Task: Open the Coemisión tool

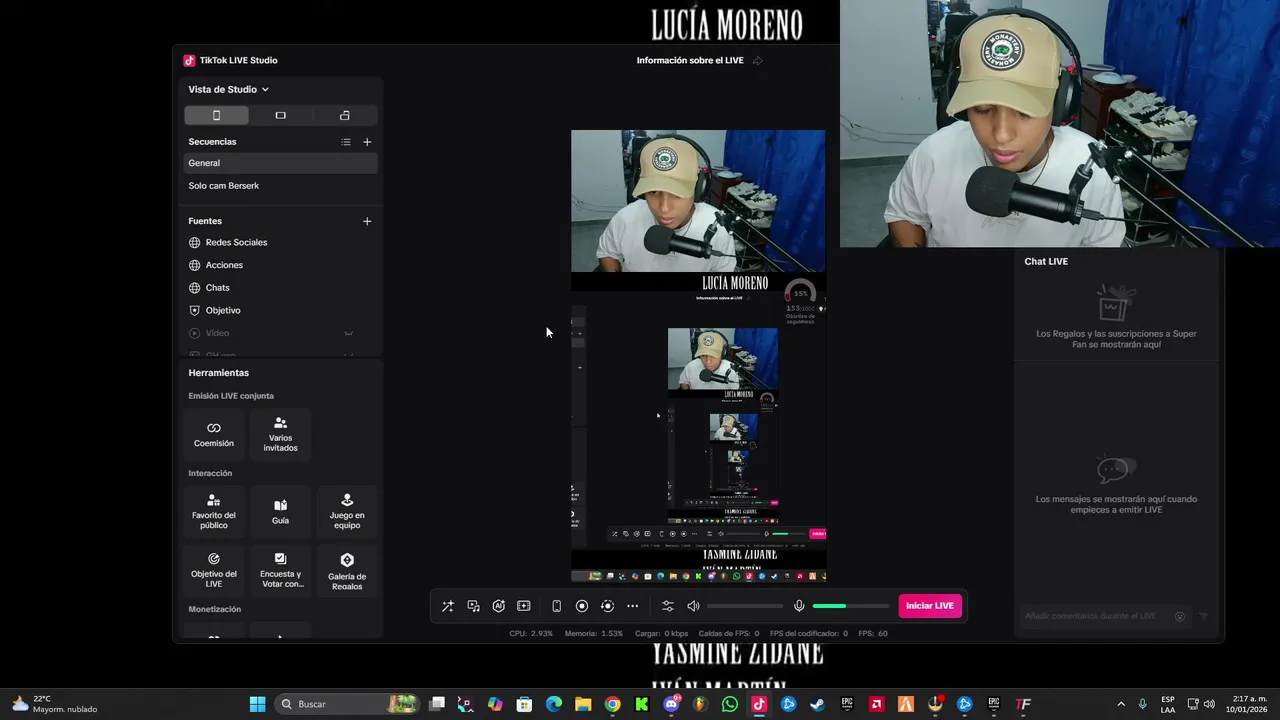Action: point(214,434)
